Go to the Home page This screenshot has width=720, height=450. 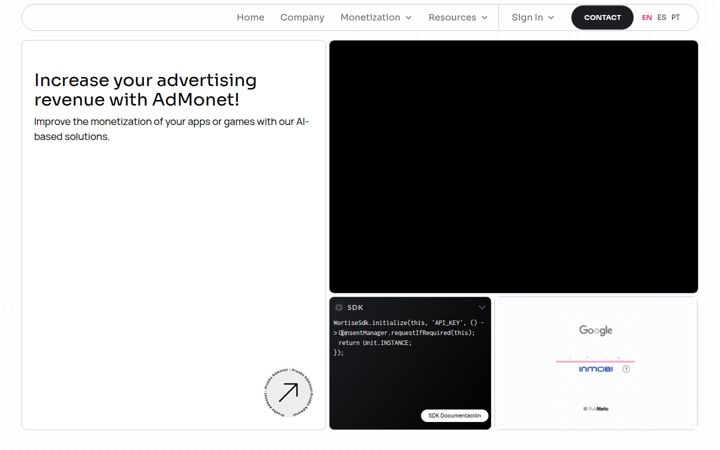[250, 17]
